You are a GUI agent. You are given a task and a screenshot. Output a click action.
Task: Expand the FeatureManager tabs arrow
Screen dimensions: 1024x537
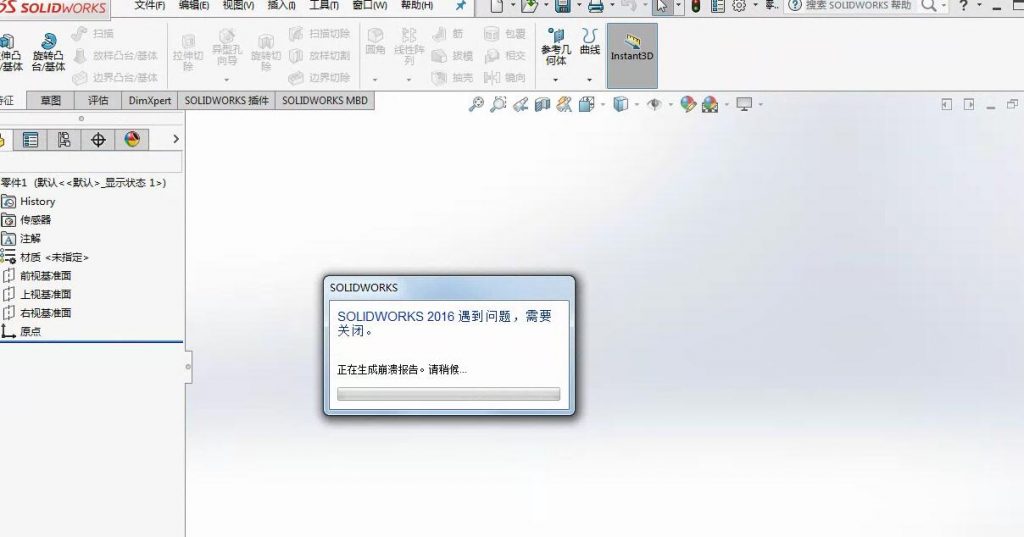pyautogui.click(x=176, y=138)
